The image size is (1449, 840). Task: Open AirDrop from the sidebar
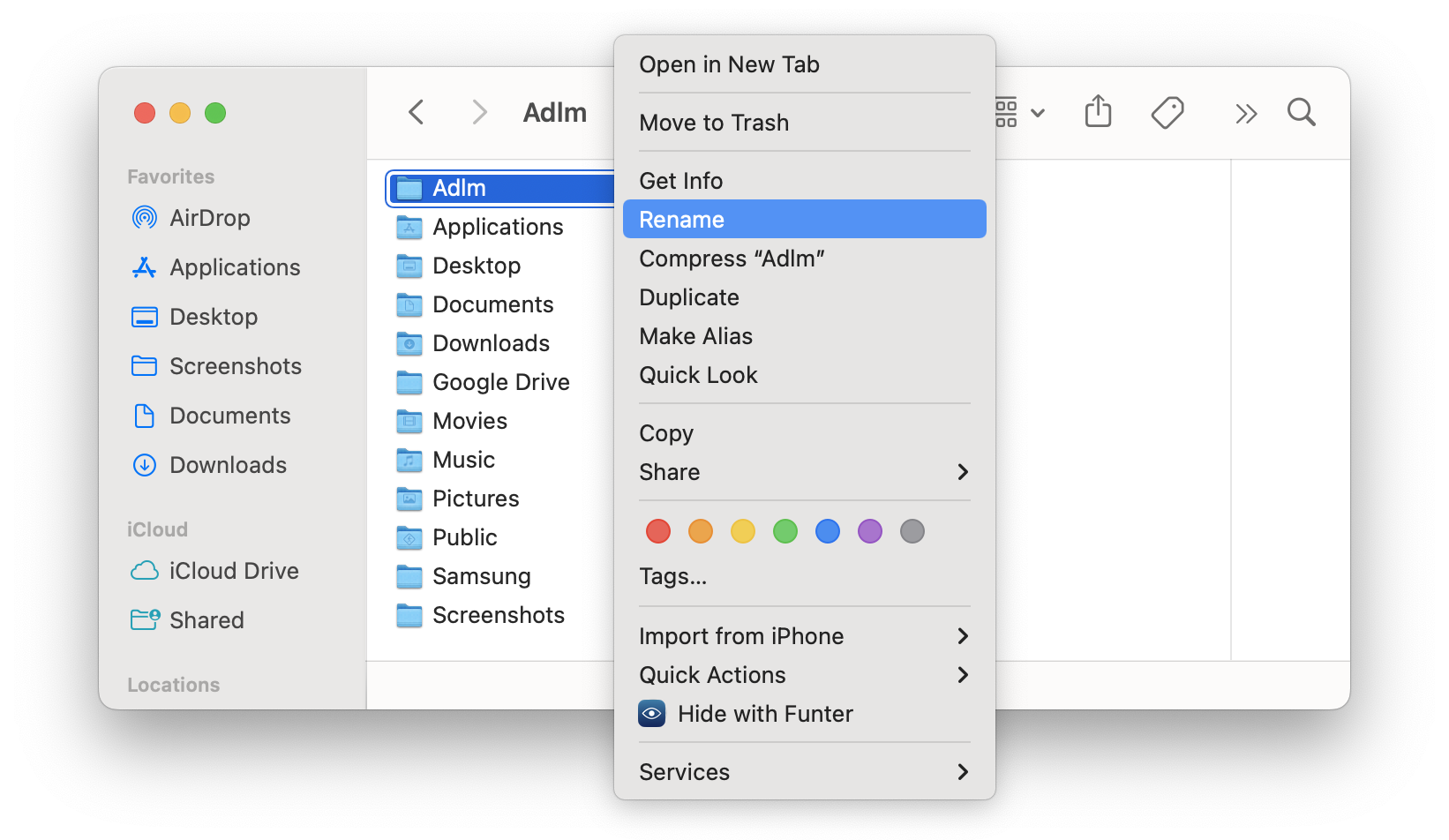210,218
